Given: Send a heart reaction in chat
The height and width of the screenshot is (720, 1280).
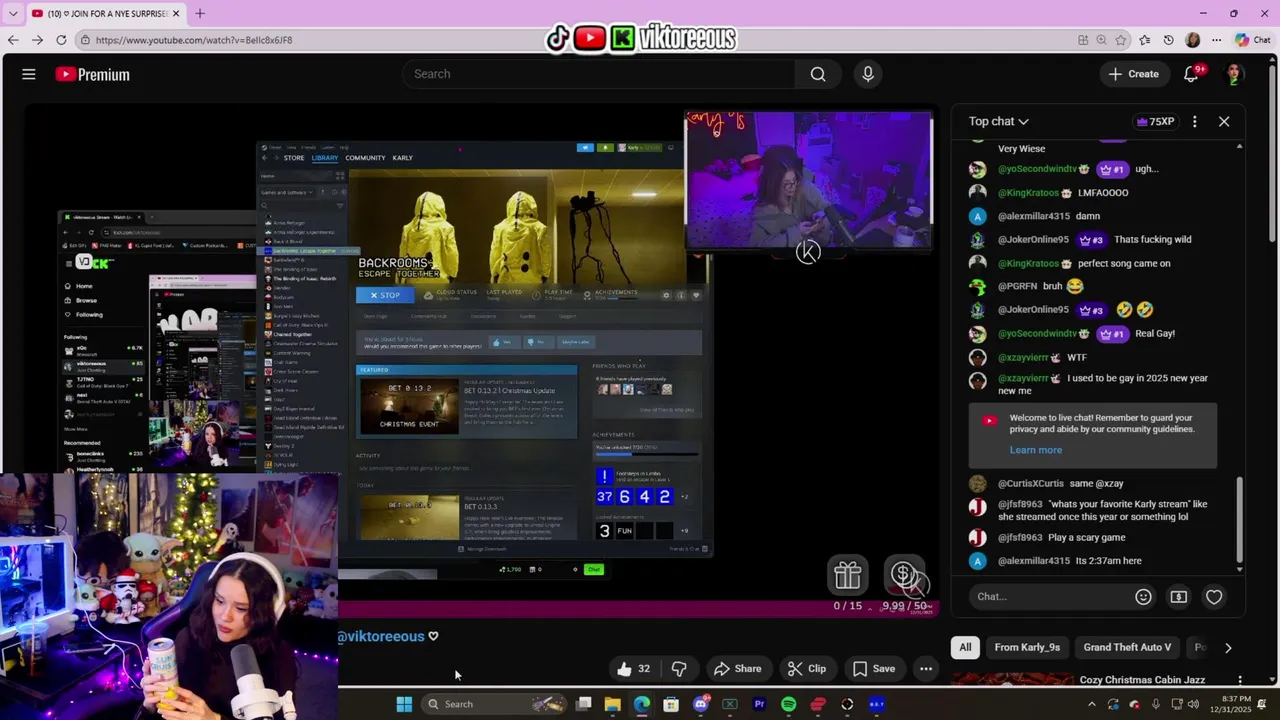Looking at the screenshot, I should [x=1214, y=597].
